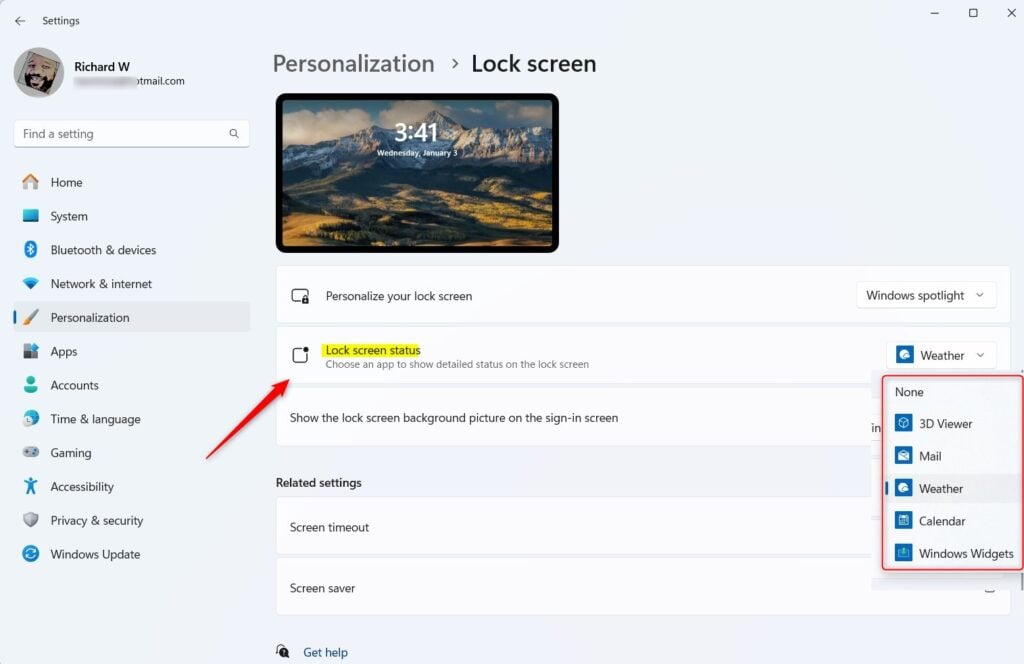Click the Personalize your lock screen icon

click(300, 296)
